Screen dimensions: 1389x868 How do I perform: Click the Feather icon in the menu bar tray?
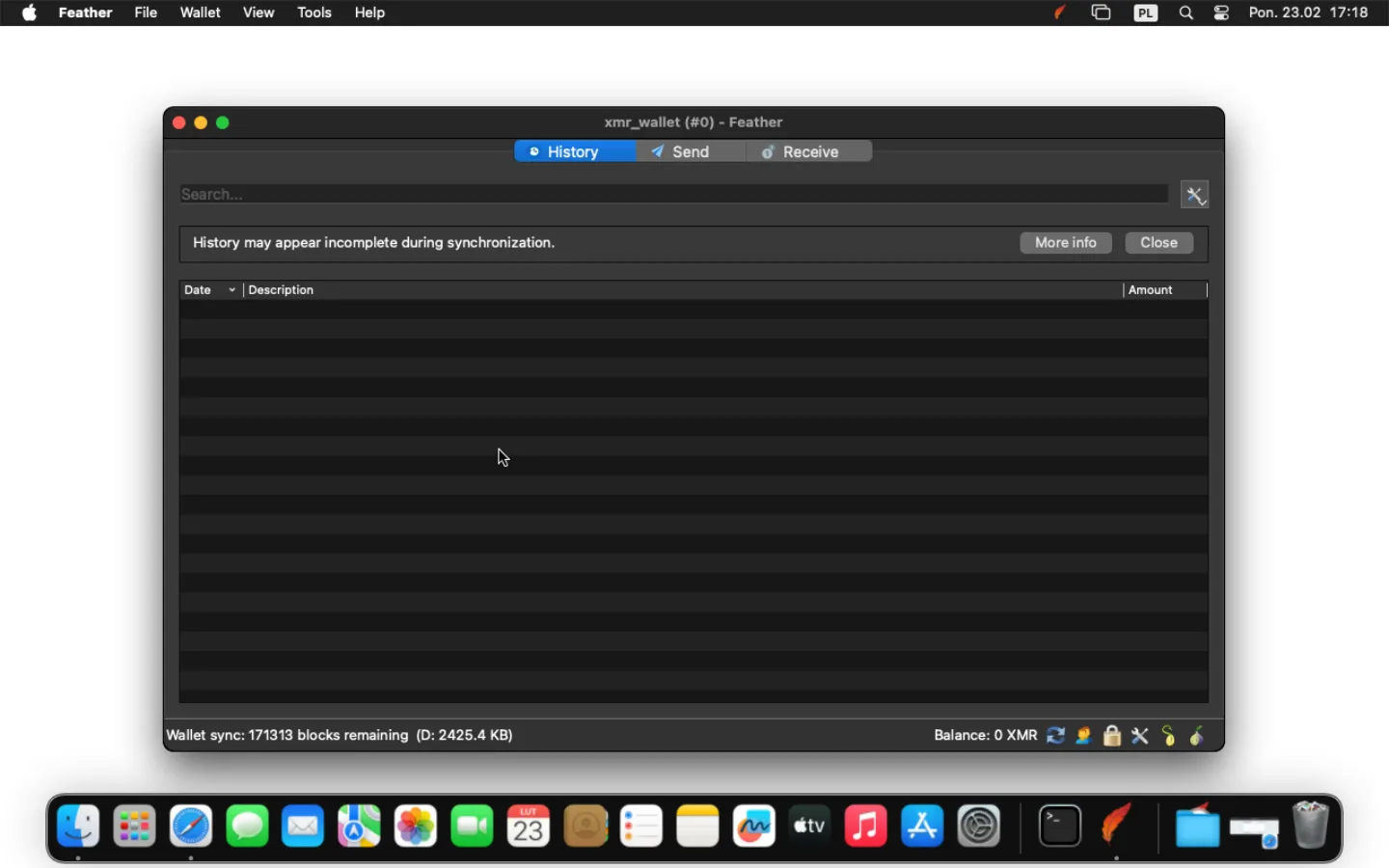pos(1061,13)
